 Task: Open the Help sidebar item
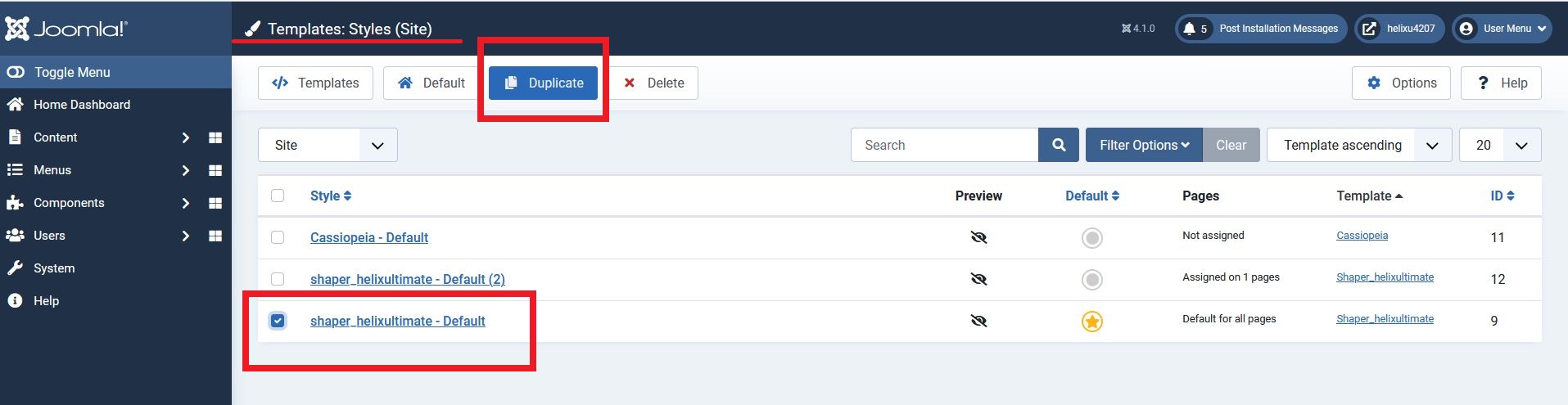pyautogui.click(x=46, y=301)
